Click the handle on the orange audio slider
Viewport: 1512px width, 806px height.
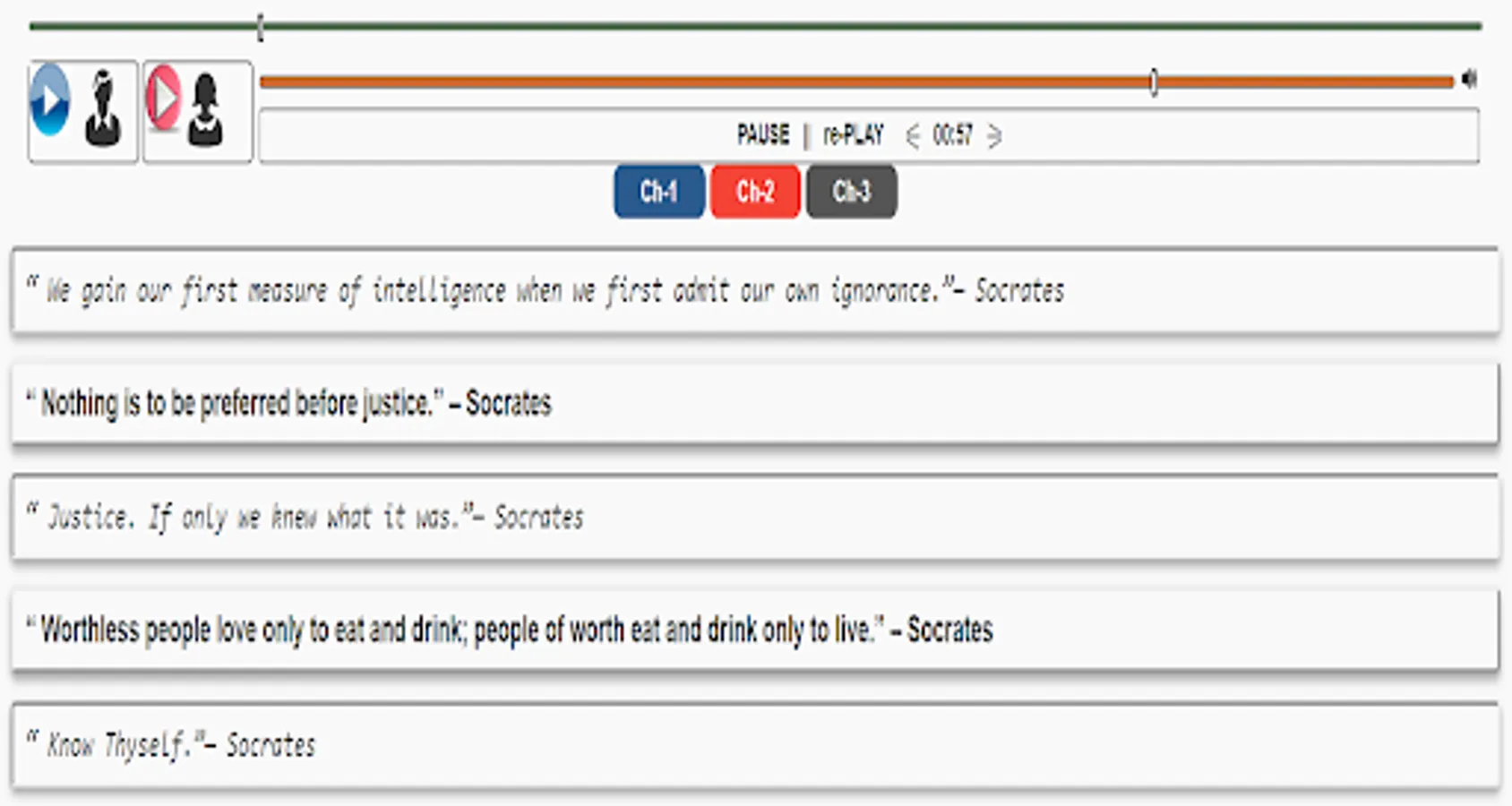point(1154,82)
